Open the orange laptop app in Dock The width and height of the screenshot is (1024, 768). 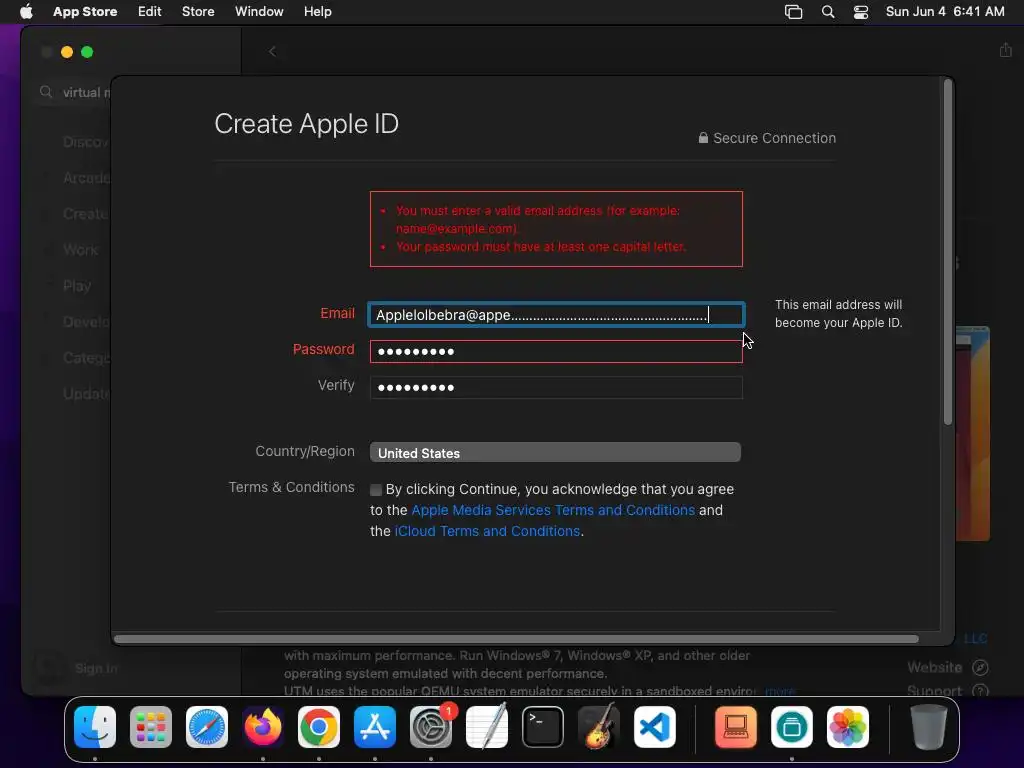(x=736, y=727)
